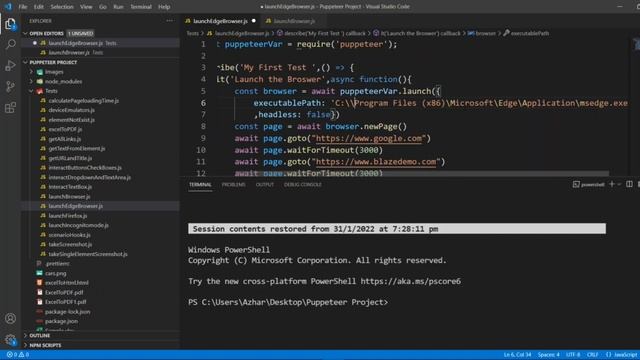Click the ExcelToPDF.pdf file icon
Screen dimensions: 640x360
(x=39, y=292)
